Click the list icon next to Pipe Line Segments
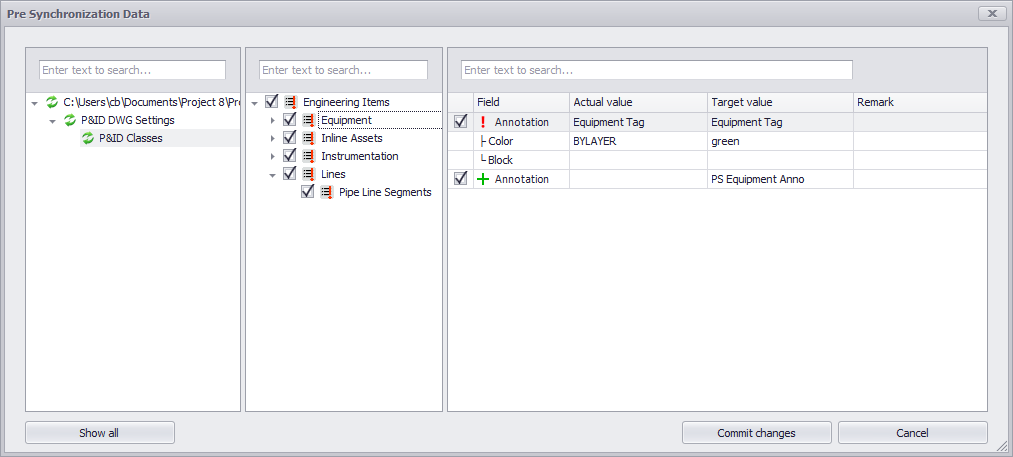The width and height of the screenshot is (1013, 457). tap(327, 193)
